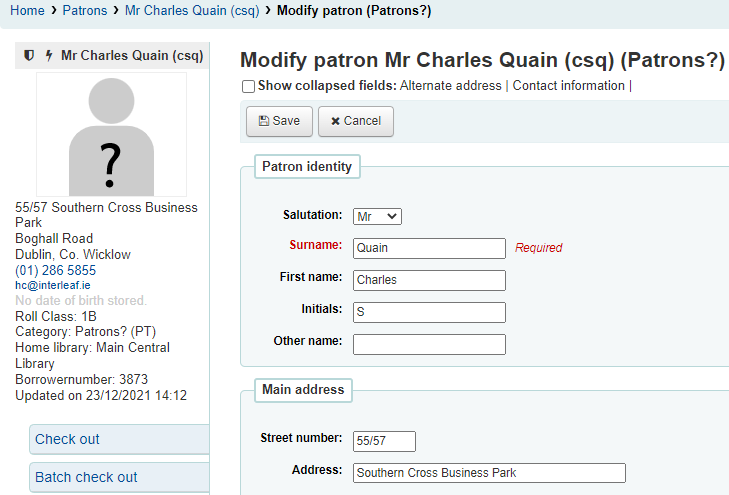Open Mr Charles Quain (csq) breadcrumb
This screenshot has width=729, height=495.
(192, 10)
